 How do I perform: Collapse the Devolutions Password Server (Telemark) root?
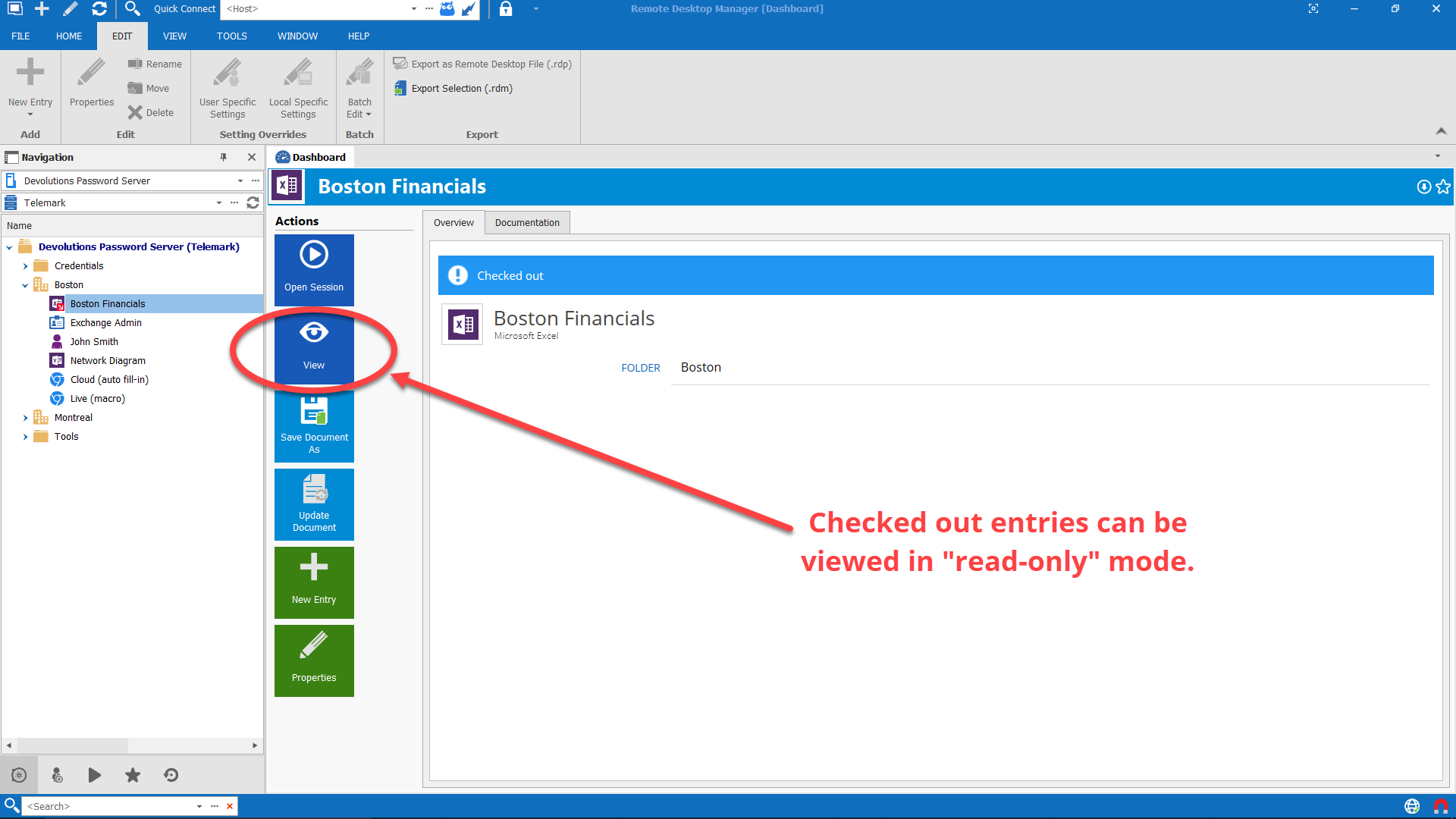pyautogui.click(x=9, y=247)
